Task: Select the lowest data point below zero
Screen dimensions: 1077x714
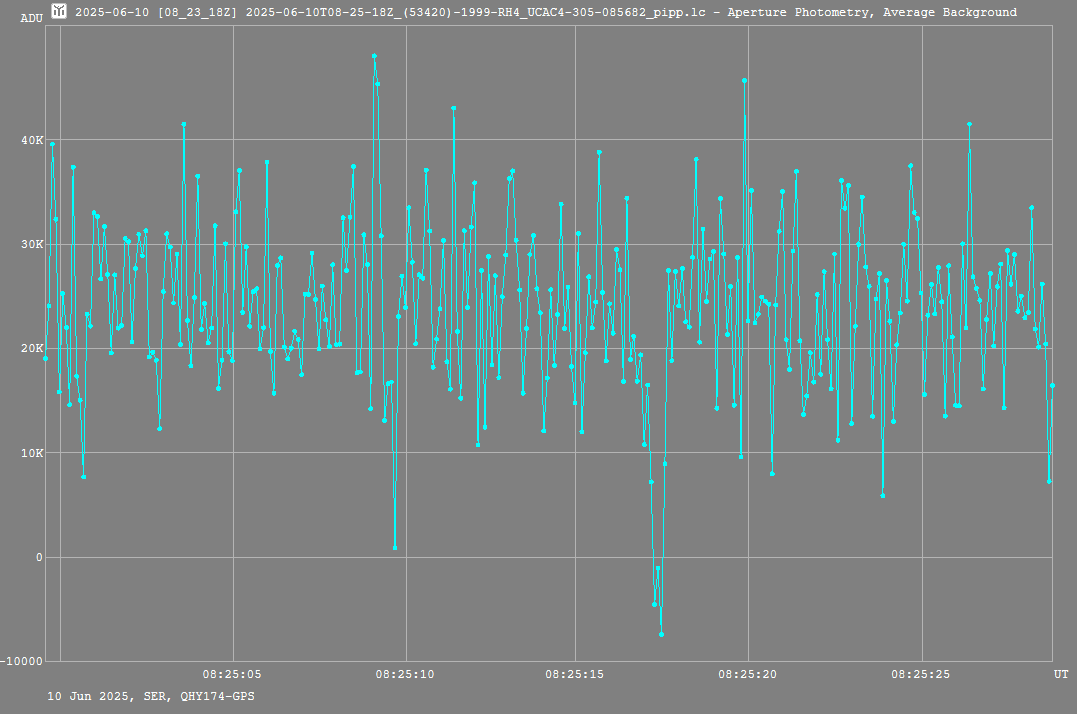Action: click(x=661, y=634)
